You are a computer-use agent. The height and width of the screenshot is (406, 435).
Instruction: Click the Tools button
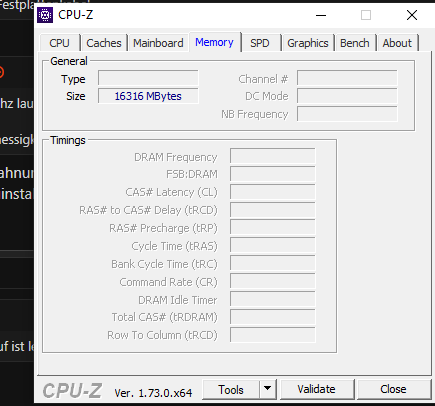pos(231,389)
